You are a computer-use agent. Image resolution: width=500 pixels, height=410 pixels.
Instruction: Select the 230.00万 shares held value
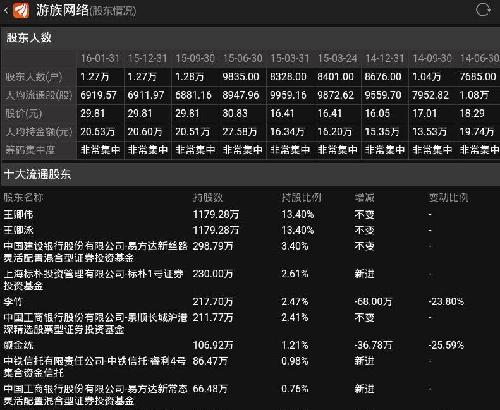[x=213, y=274]
